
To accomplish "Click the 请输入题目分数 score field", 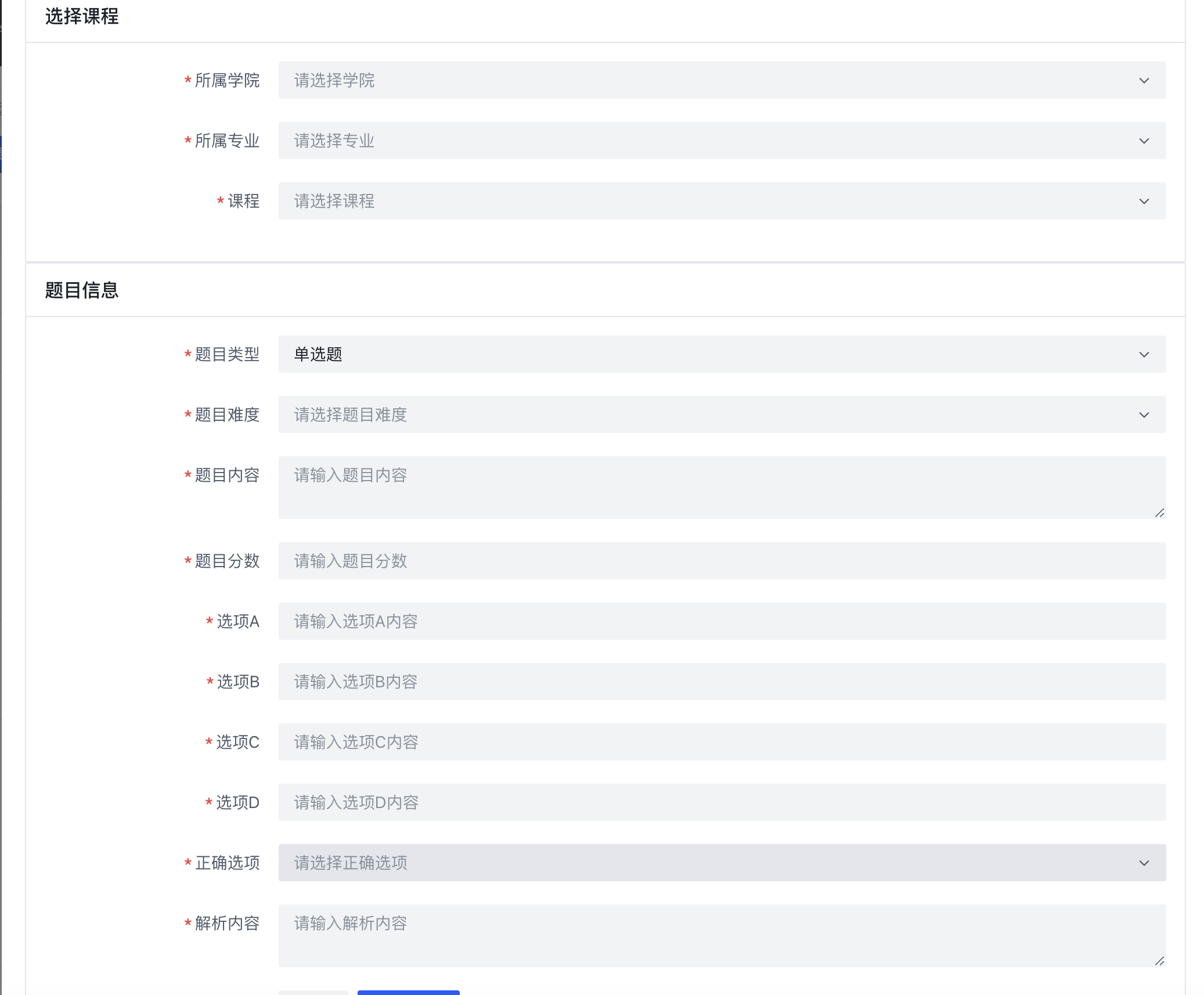I will [722, 561].
